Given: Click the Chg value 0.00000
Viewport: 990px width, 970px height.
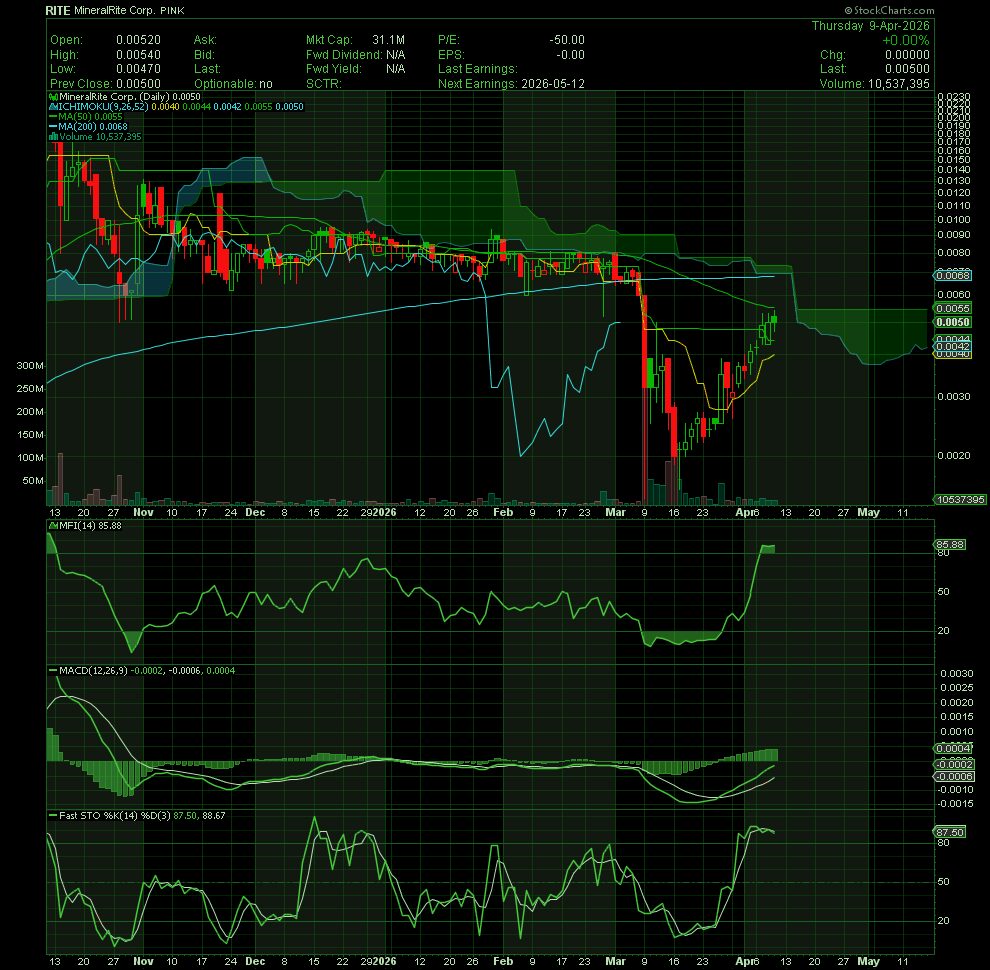Looking at the screenshot, I should tap(907, 55).
